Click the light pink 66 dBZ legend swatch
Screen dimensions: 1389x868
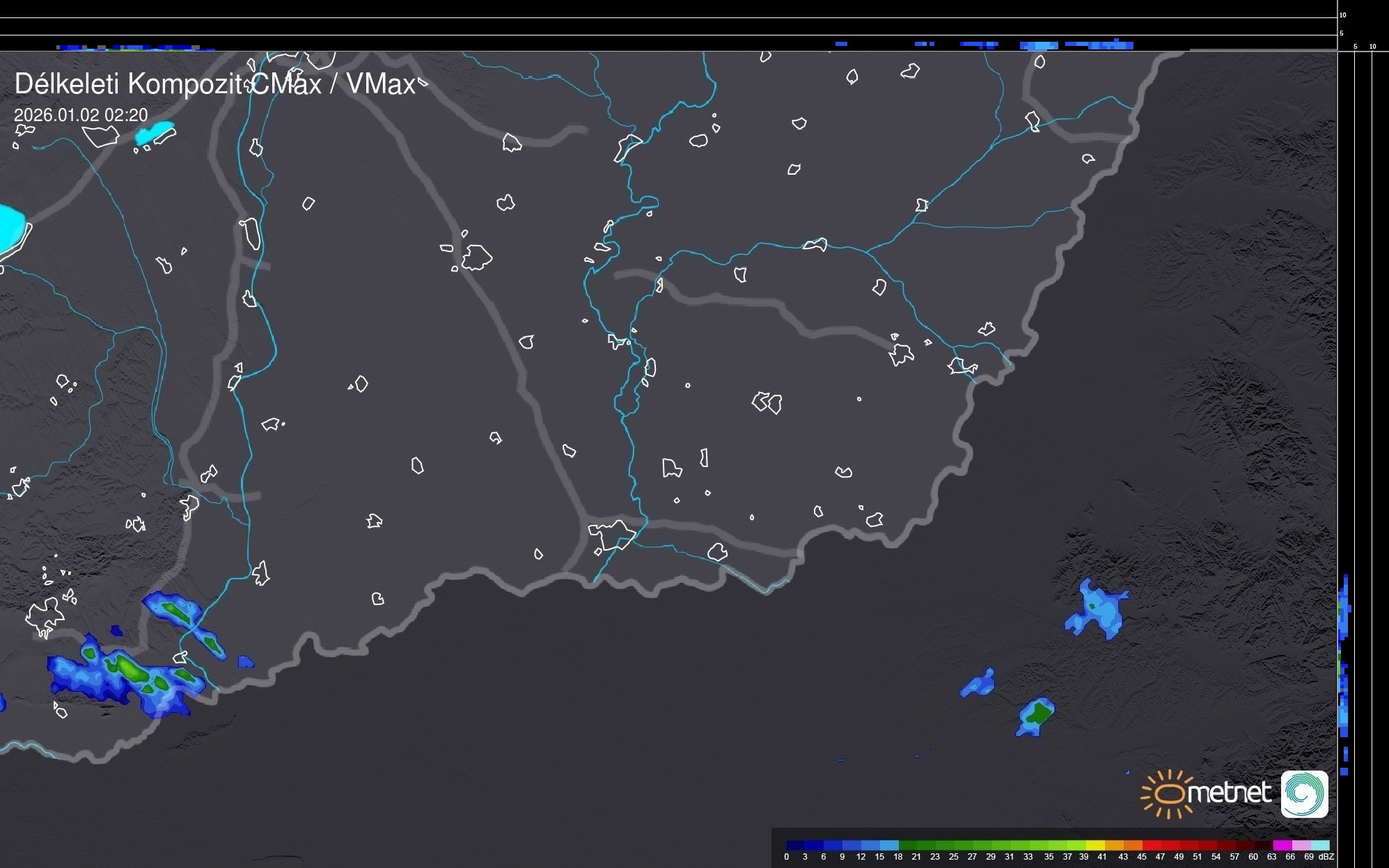pos(1301,845)
